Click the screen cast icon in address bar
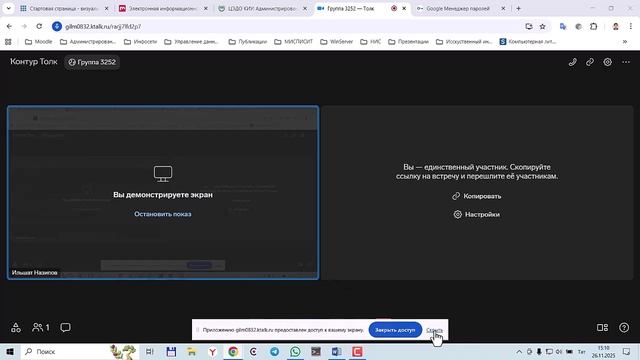Screen dimensions: 640x360 (x=529, y=27)
